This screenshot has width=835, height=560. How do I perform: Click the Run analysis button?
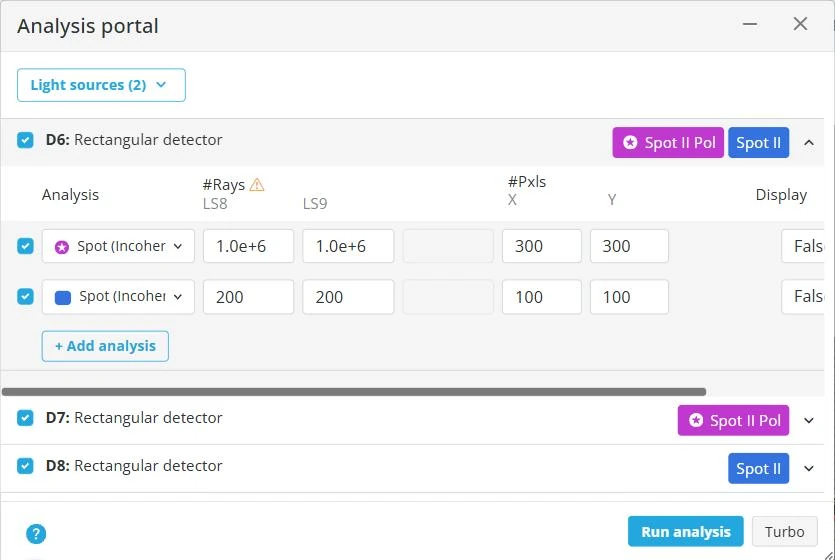[x=685, y=531]
